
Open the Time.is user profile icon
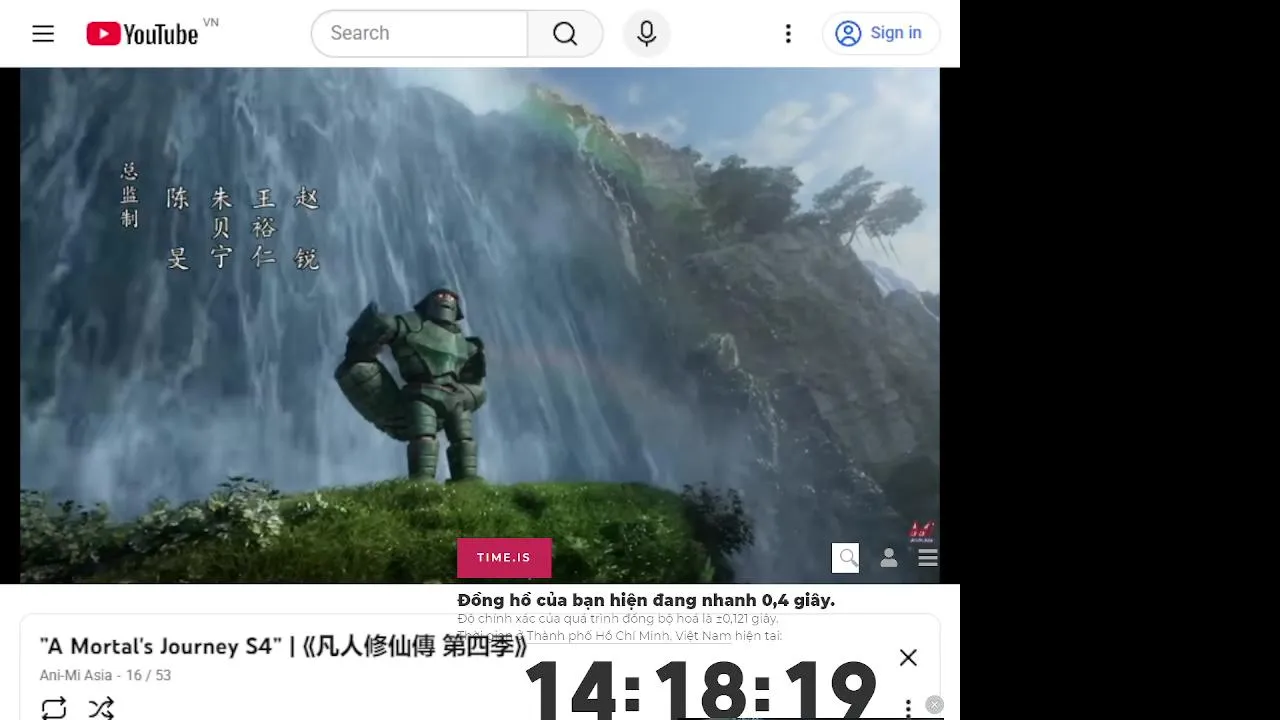(x=889, y=558)
